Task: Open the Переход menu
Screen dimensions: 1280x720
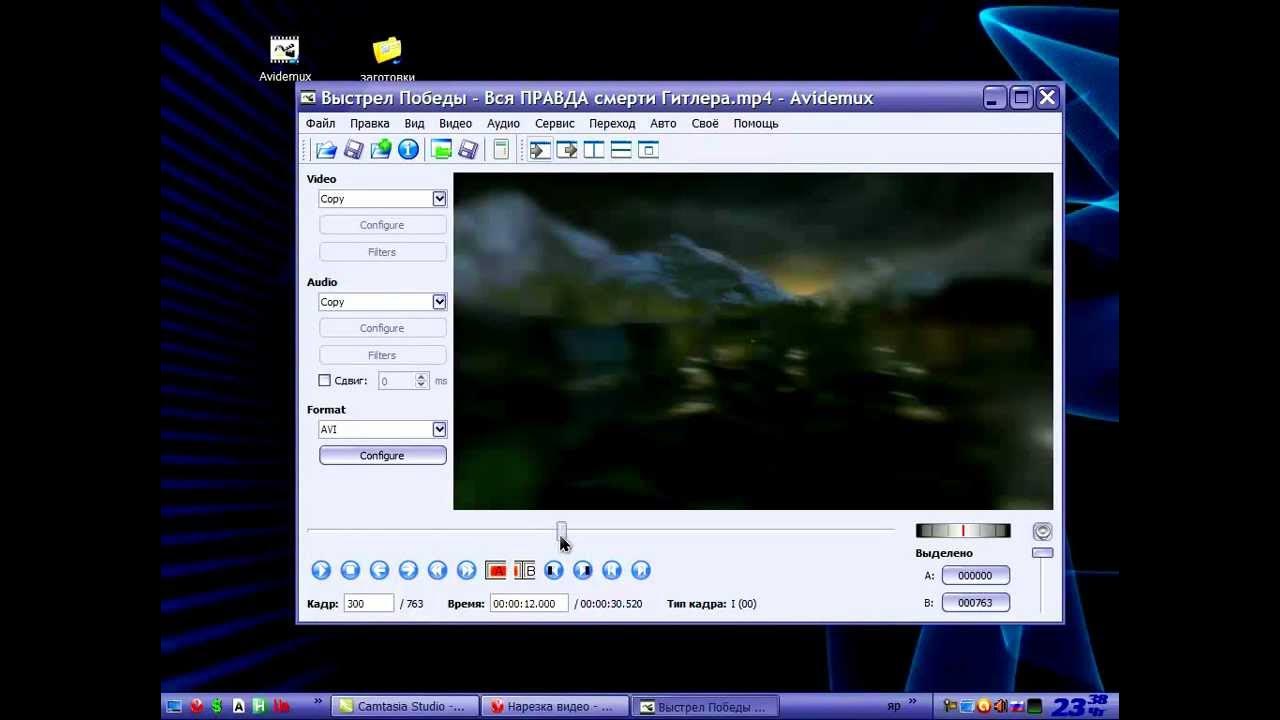Action: (612, 123)
